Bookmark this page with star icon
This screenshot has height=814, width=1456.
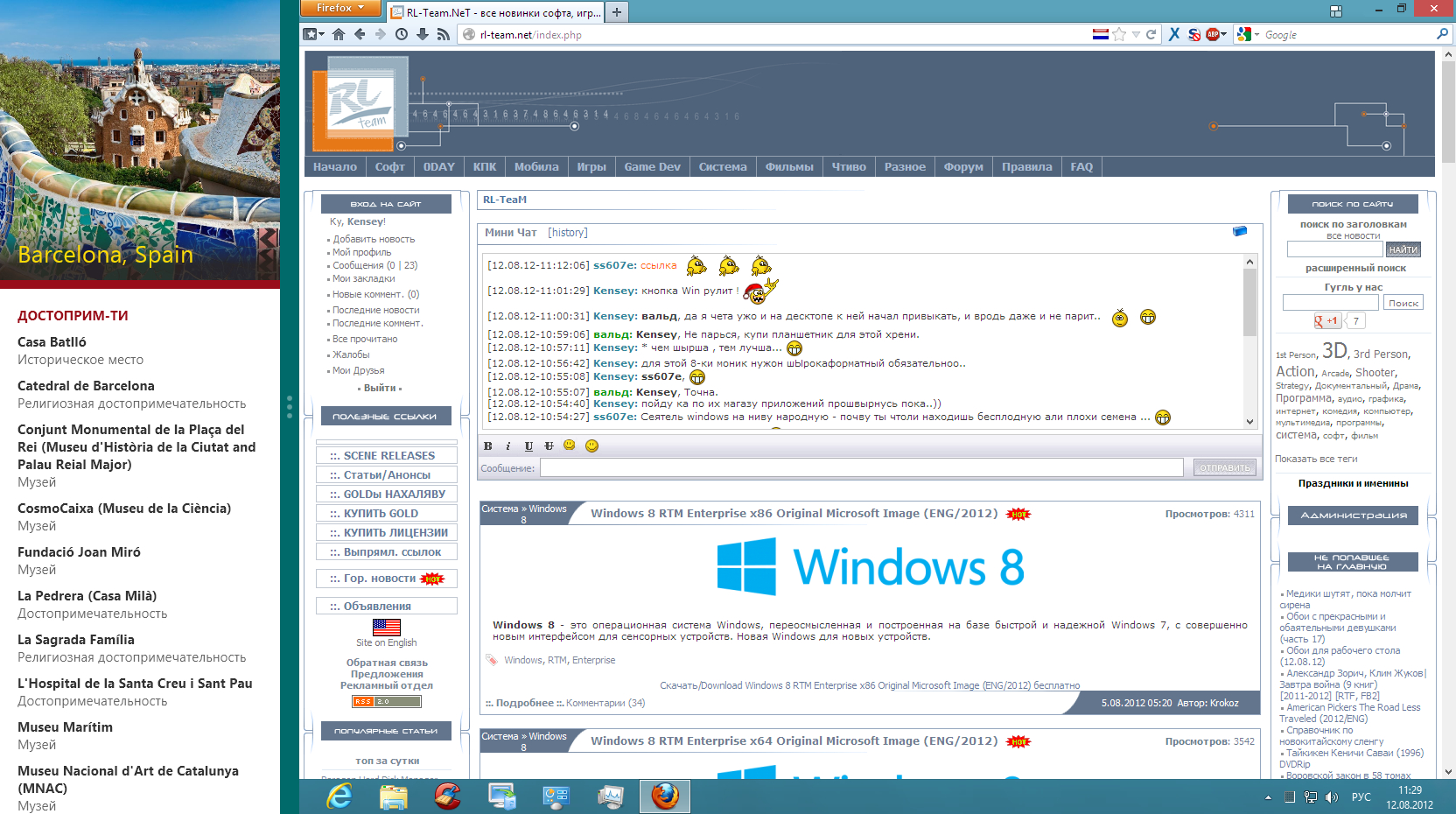tap(1119, 34)
